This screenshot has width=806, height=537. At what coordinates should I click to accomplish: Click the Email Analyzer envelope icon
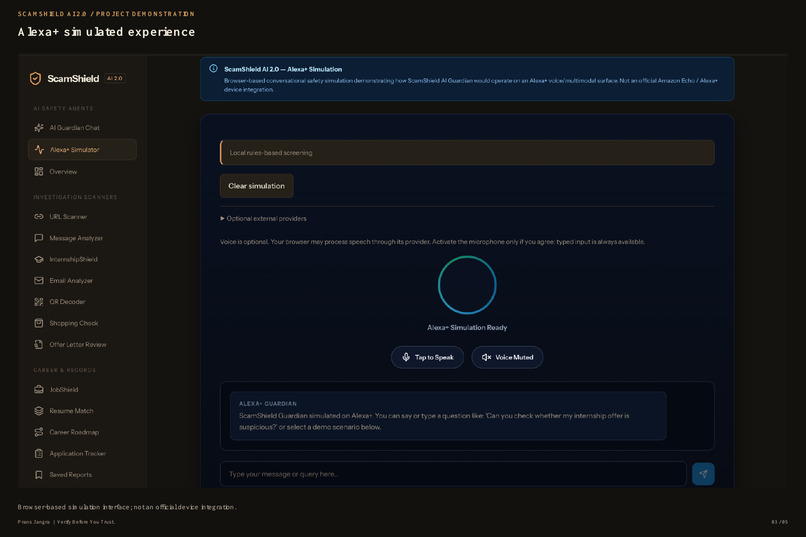(39, 281)
